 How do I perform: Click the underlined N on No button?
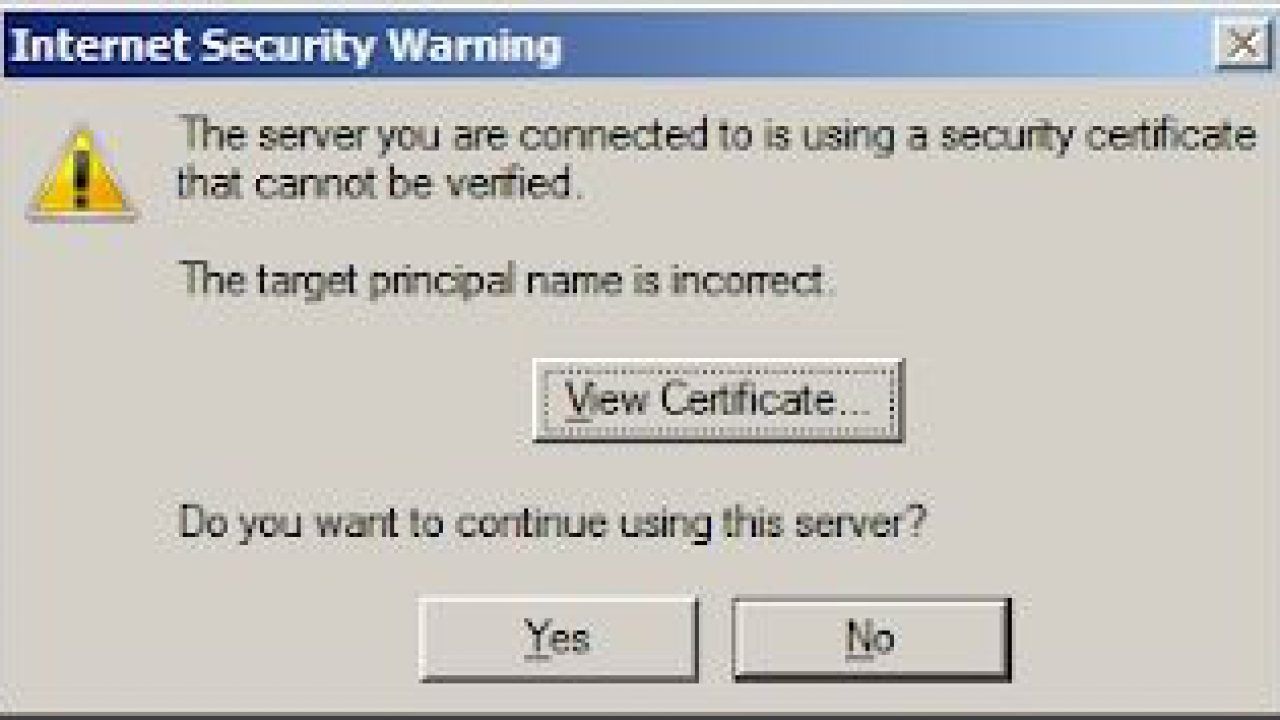click(x=859, y=637)
